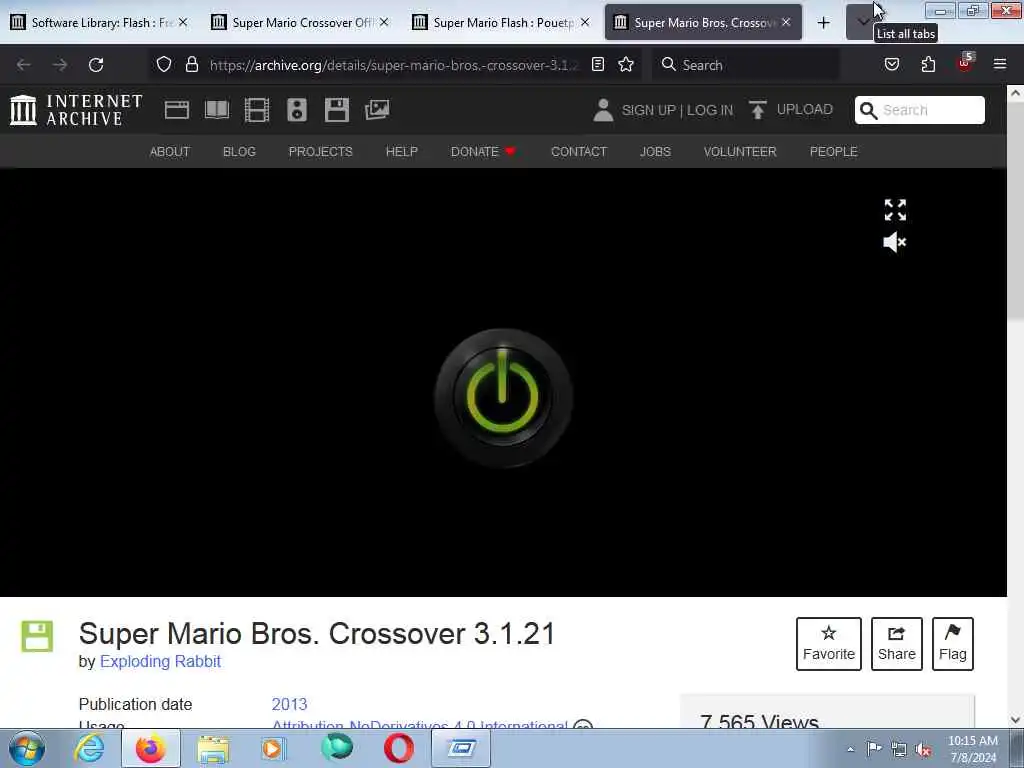Click the muted volume tray icon
This screenshot has width=1024, height=768.
click(923, 749)
